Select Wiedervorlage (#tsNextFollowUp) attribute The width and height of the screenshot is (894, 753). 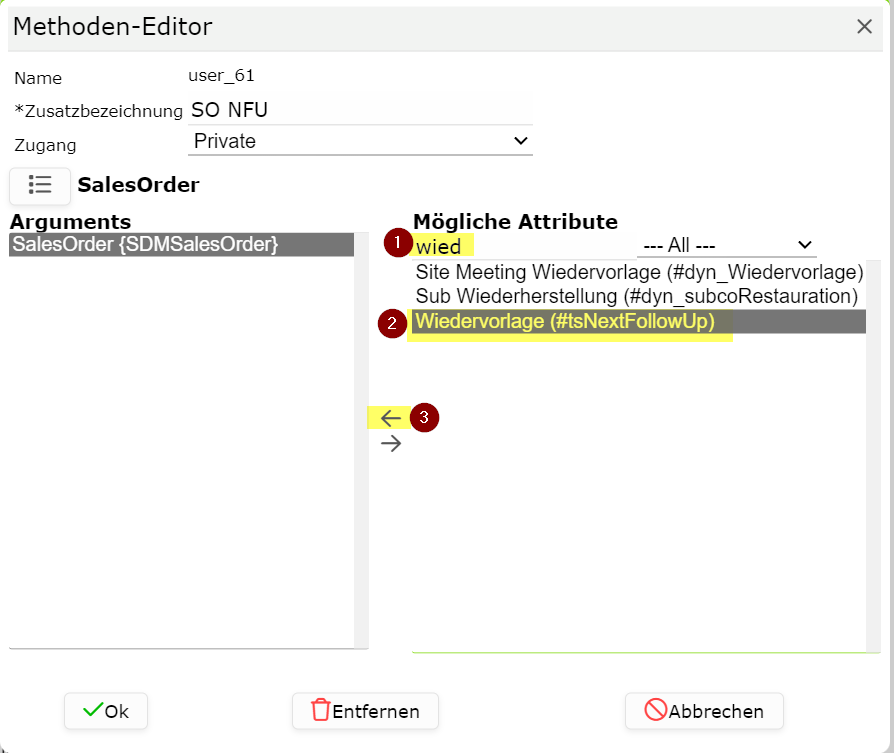[x=639, y=321]
